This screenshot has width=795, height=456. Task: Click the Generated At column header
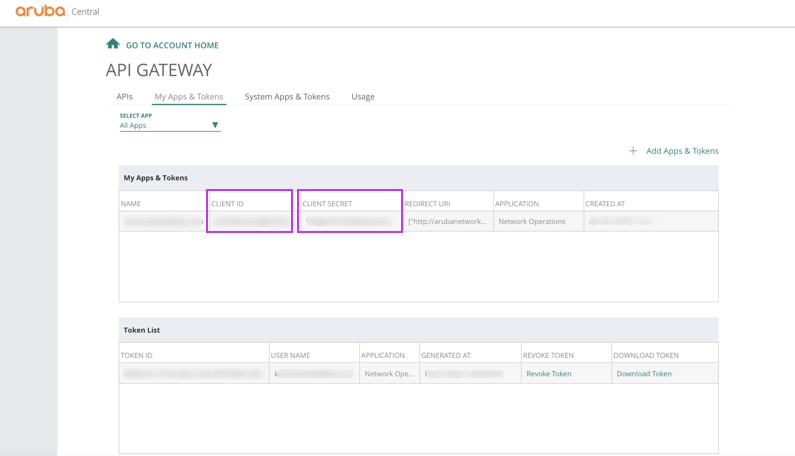tap(446, 356)
